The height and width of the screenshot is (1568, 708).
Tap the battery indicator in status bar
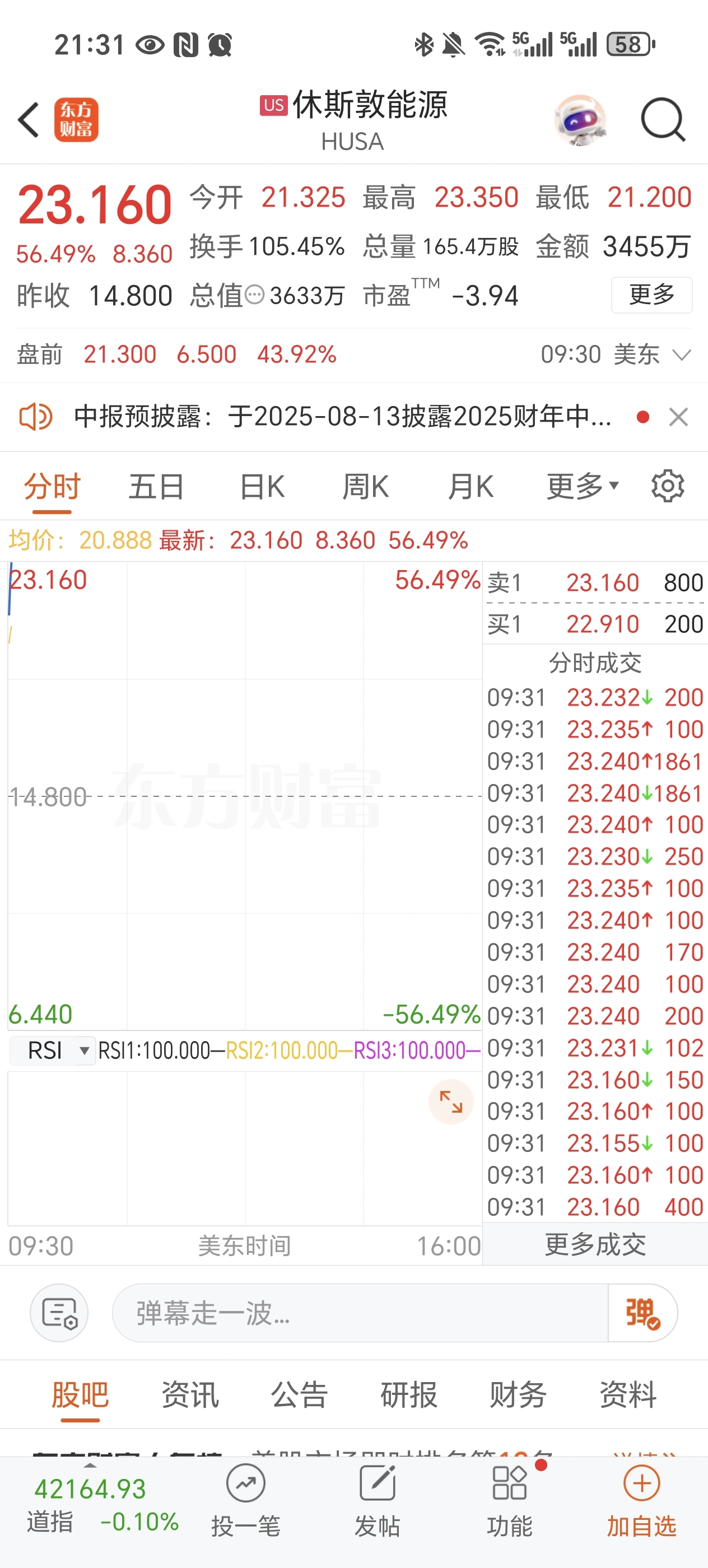(631, 44)
